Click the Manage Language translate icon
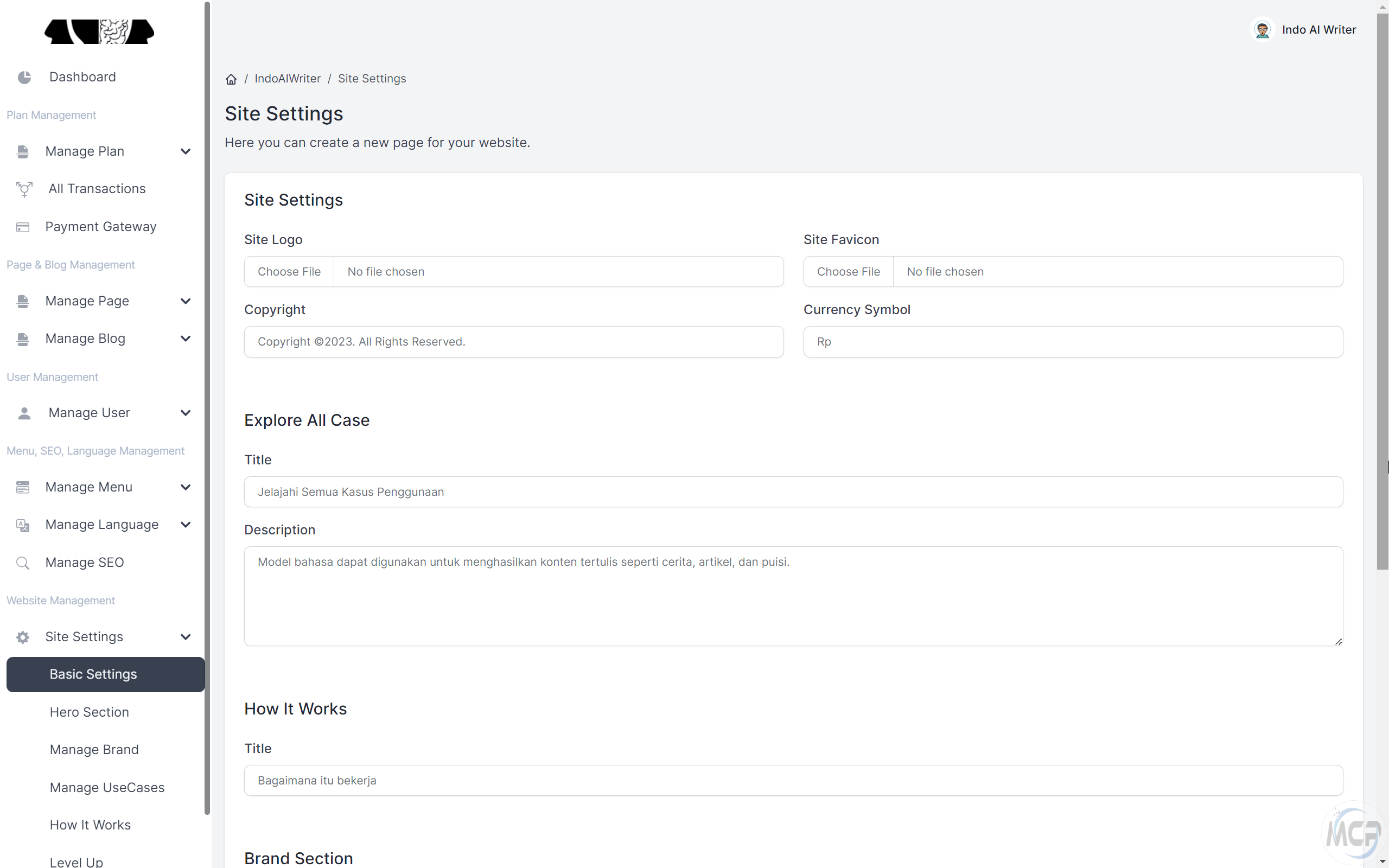Screen dimensions: 1389x868 tap(23, 525)
